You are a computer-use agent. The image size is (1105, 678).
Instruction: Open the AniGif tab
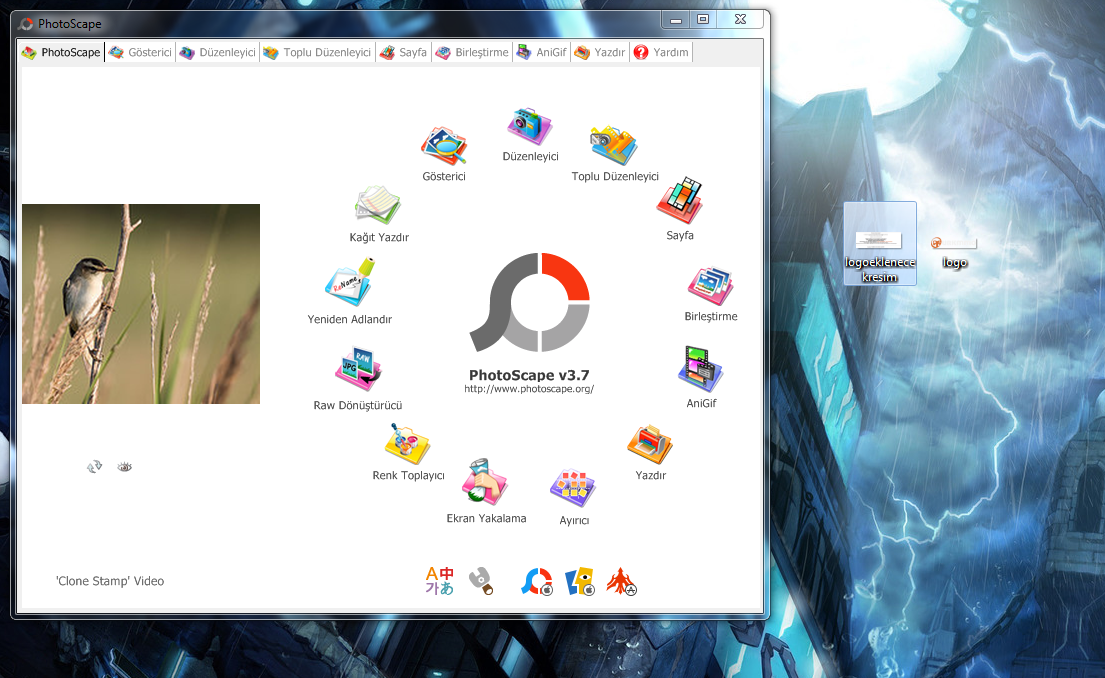click(541, 52)
